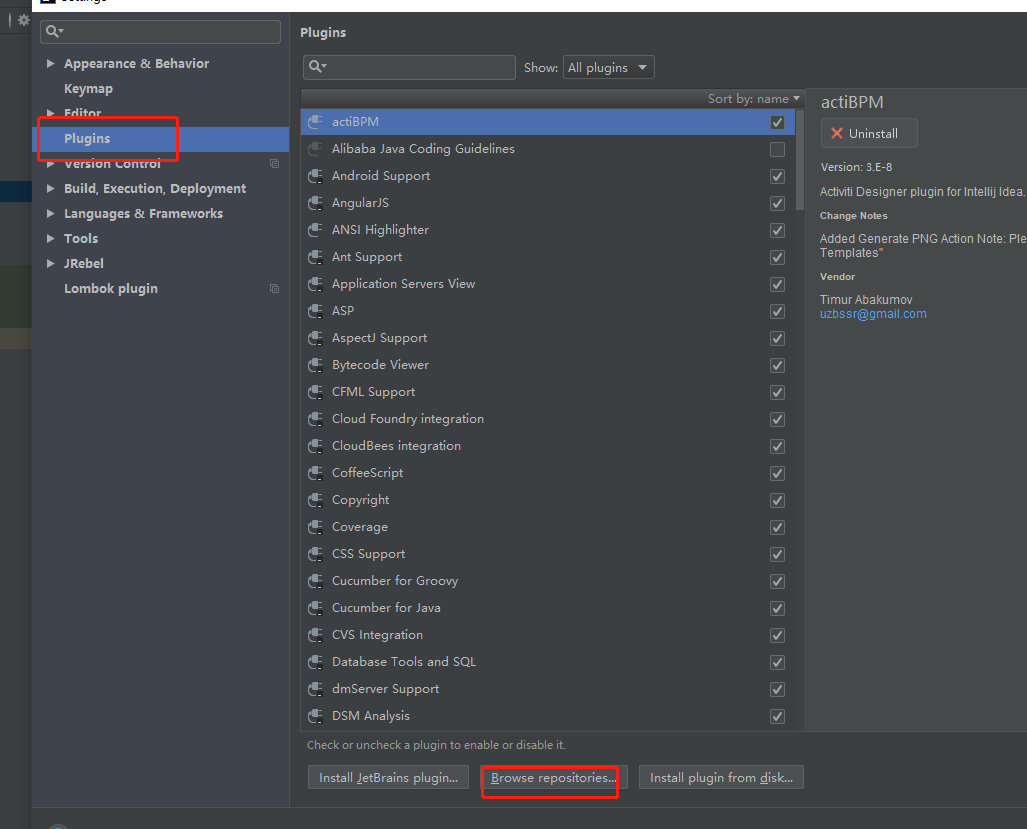Expand the Appearance & Behavior section
The image size is (1027, 829).
click(51, 64)
